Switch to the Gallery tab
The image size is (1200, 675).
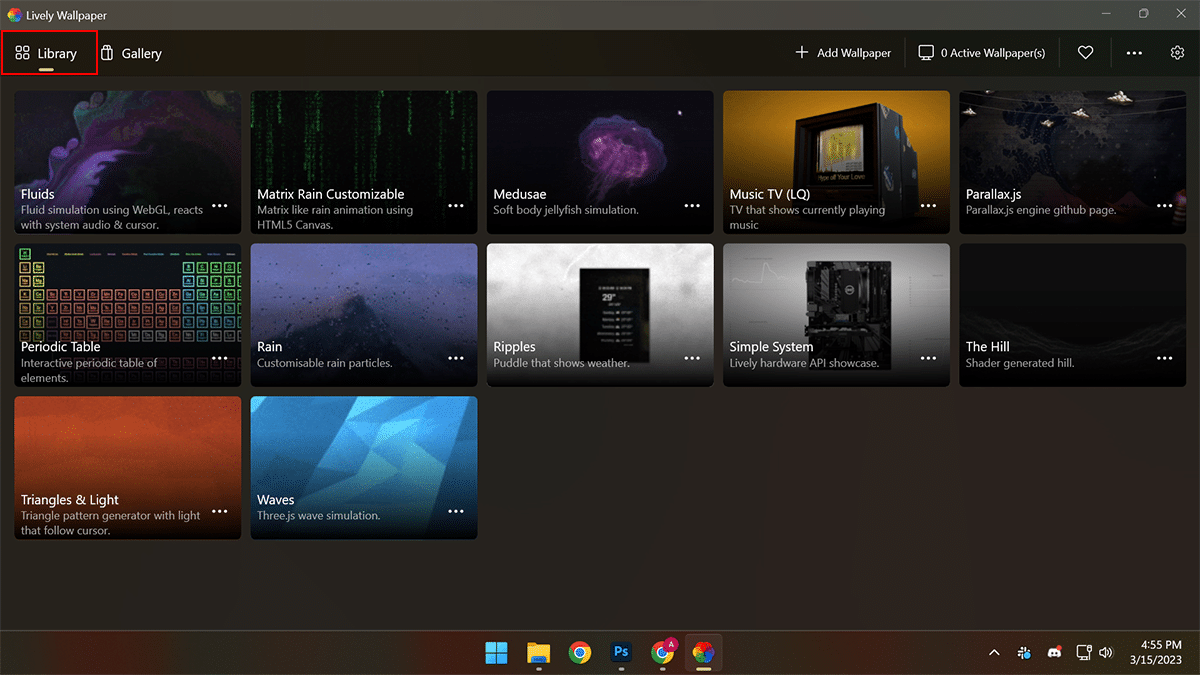pyautogui.click(x=131, y=53)
